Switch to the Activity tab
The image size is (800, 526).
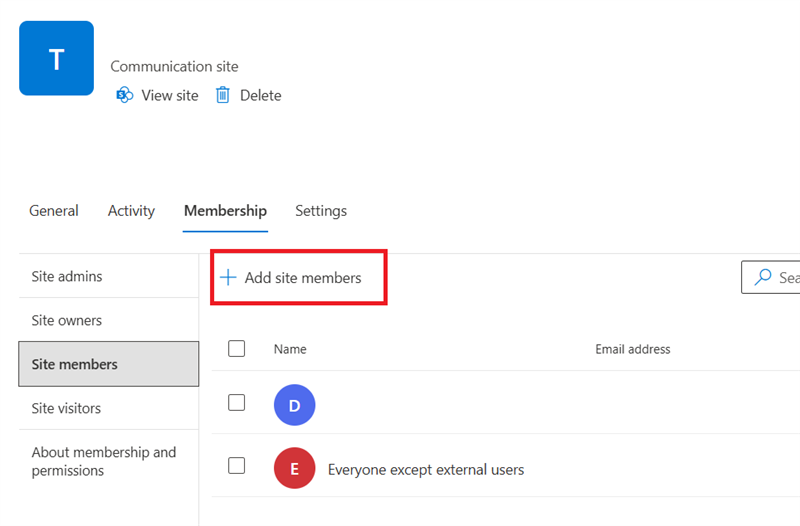click(131, 211)
